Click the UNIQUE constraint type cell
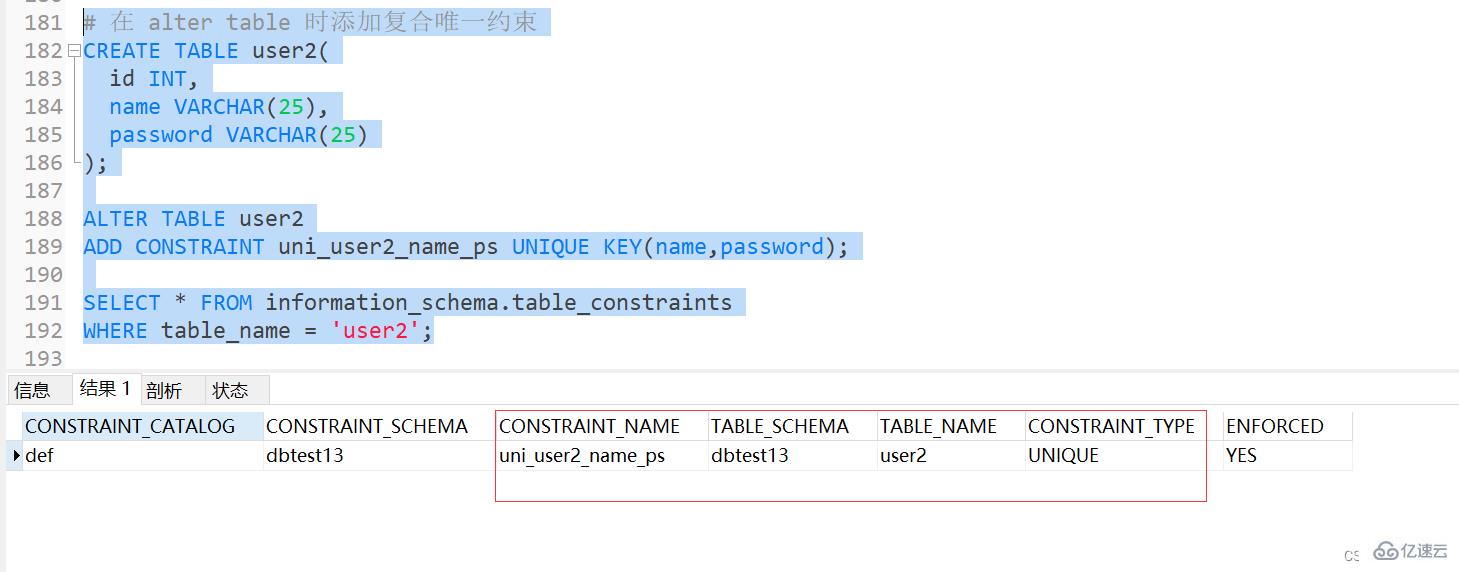The height and width of the screenshot is (572, 1459). pyautogui.click(x=1063, y=456)
